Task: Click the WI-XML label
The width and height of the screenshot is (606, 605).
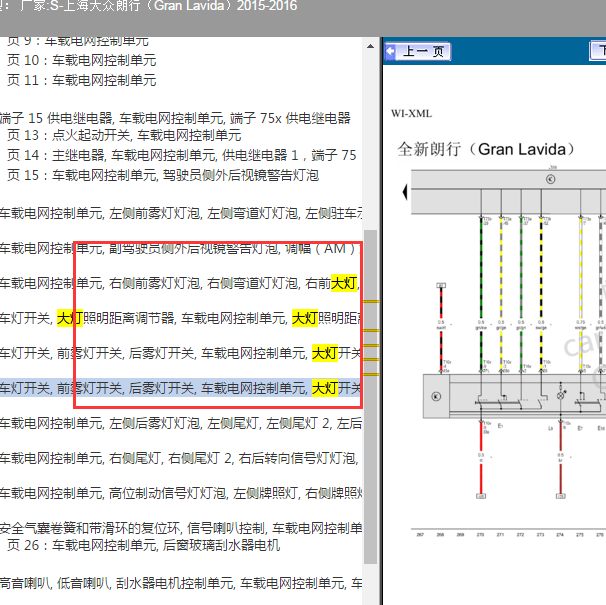Action: [x=411, y=114]
